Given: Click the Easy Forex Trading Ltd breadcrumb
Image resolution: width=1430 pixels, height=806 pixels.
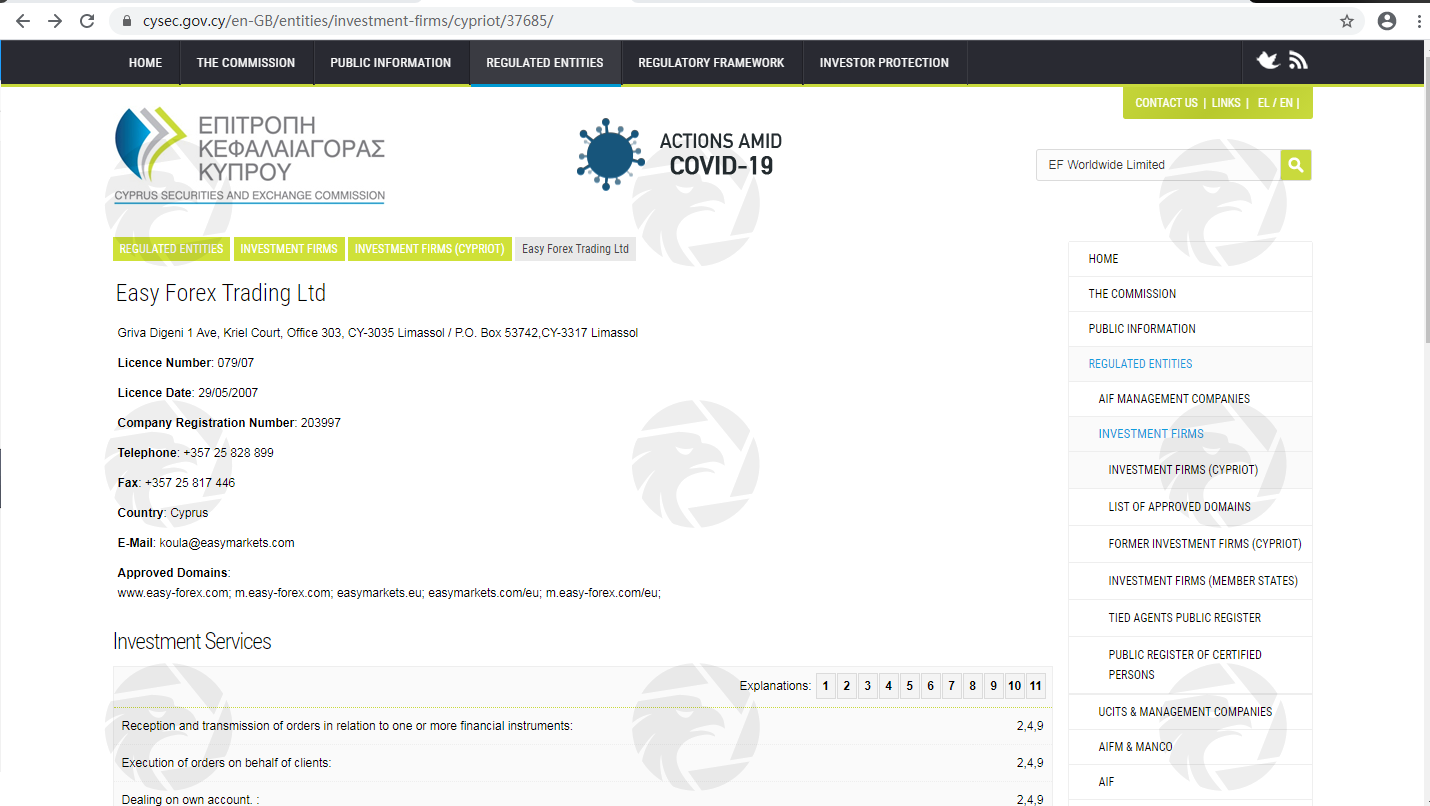Looking at the screenshot, I should 575,249.
